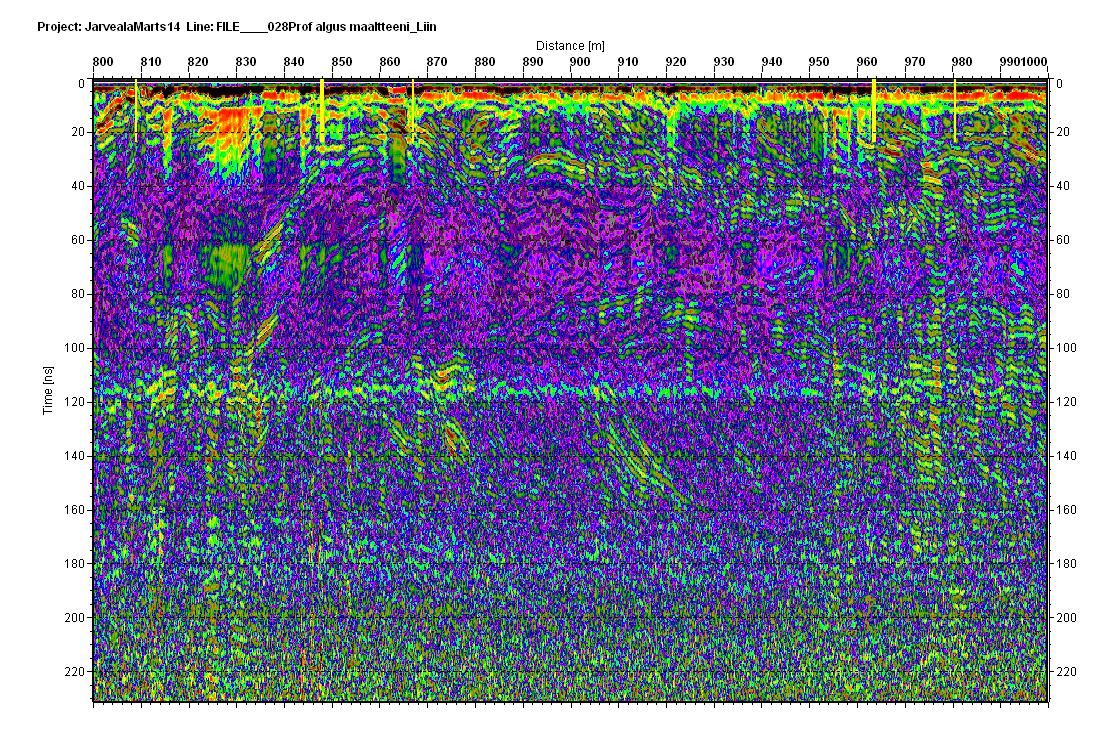Screen dimensions: 1096x756
Task: Click the 890 distance tick label
Action: point(533,61)
